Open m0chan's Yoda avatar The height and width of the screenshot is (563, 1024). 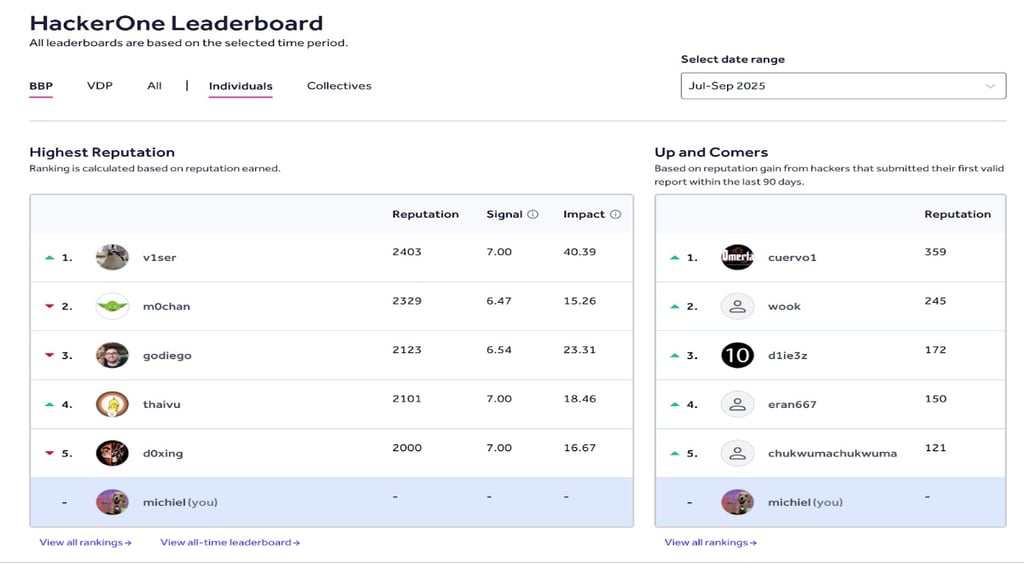(112, 306)
